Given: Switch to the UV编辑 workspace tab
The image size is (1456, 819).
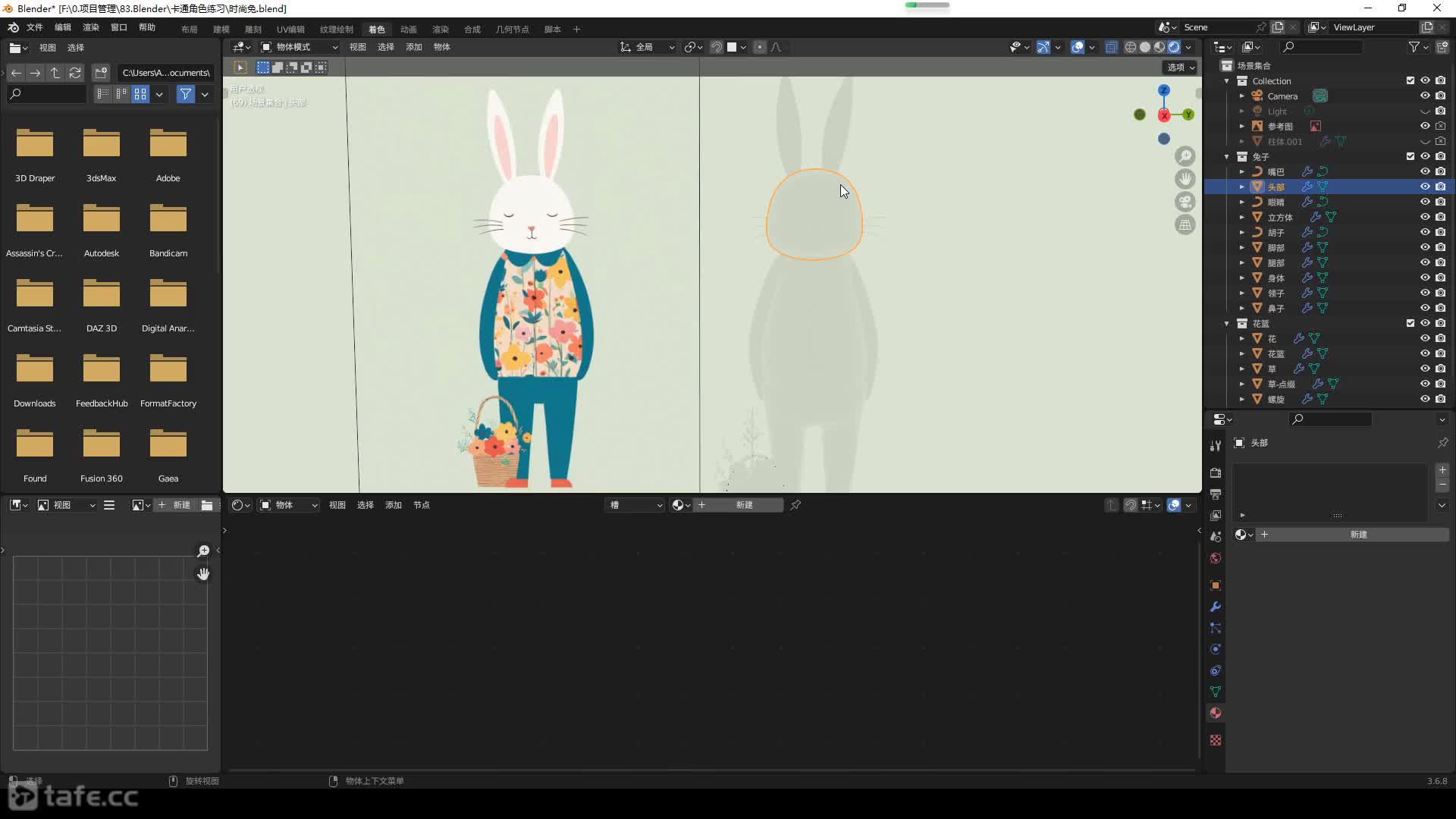Looking at the screenshot, I should [x=290, y=29].
